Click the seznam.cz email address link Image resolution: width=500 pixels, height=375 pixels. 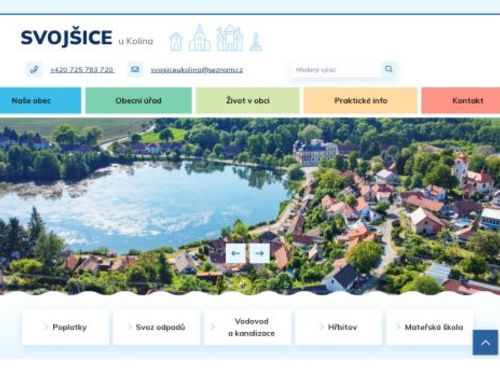click(197, 70)
